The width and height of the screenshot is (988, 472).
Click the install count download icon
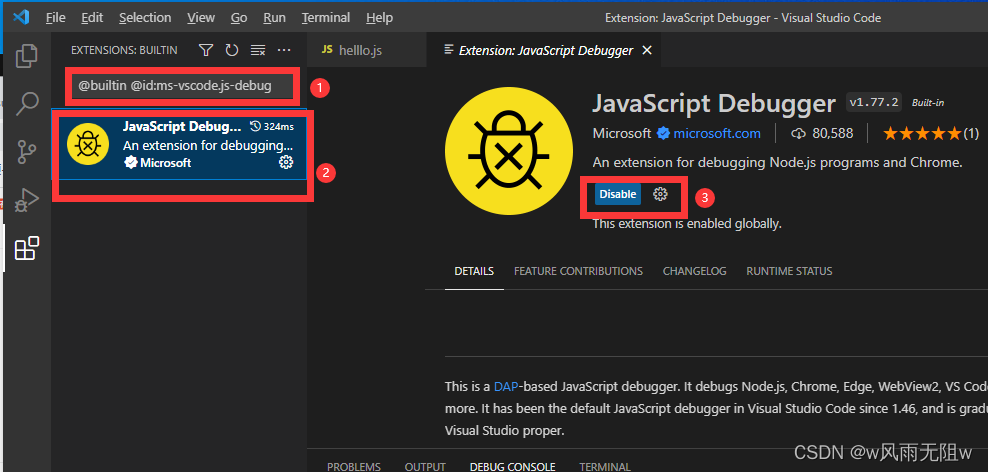798,134
